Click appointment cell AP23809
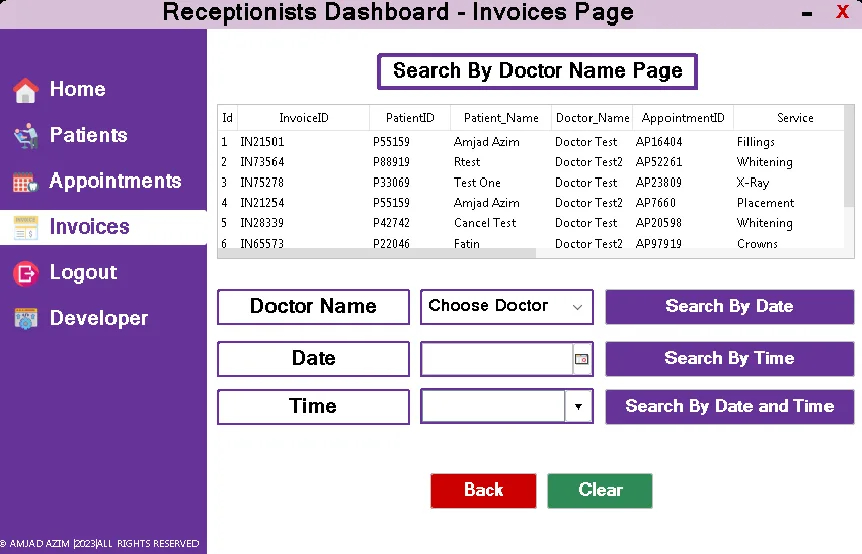The height and width of the screenshot is (554, 862). 659,182
